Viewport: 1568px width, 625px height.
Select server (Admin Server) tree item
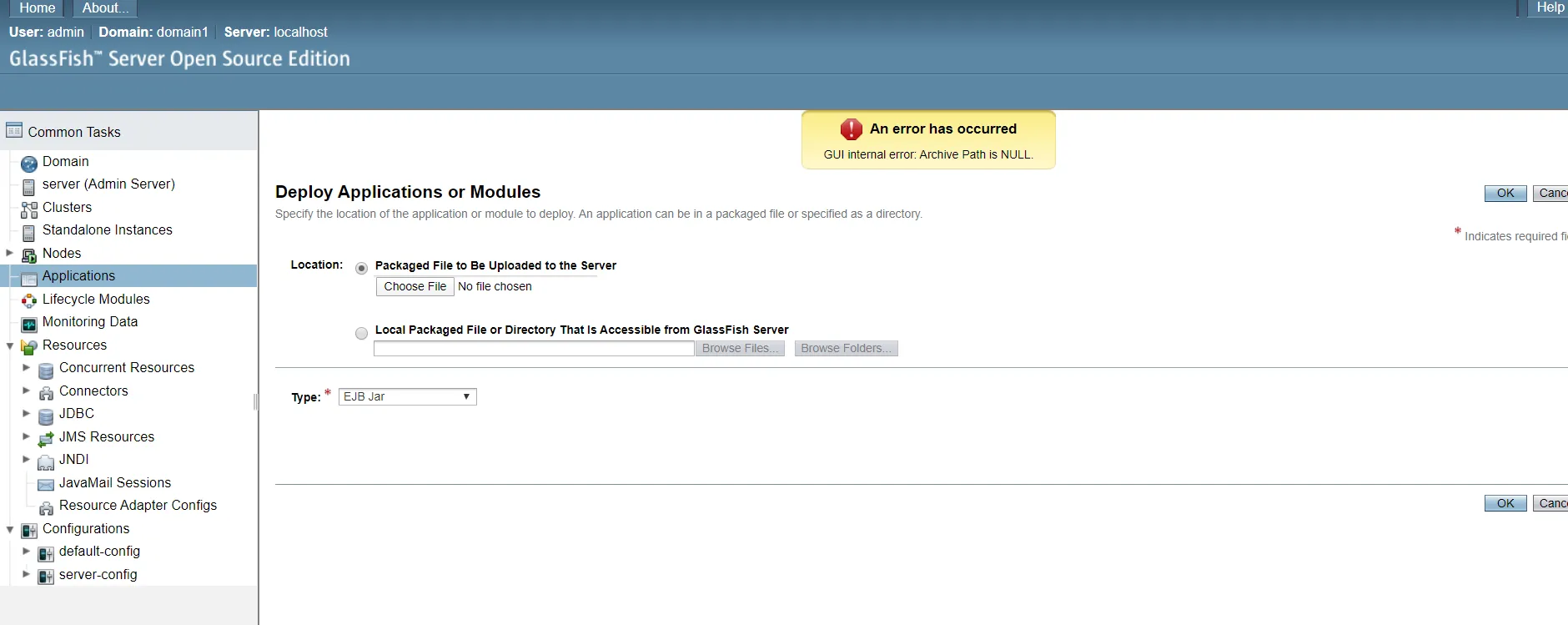(x=108, y=184)
